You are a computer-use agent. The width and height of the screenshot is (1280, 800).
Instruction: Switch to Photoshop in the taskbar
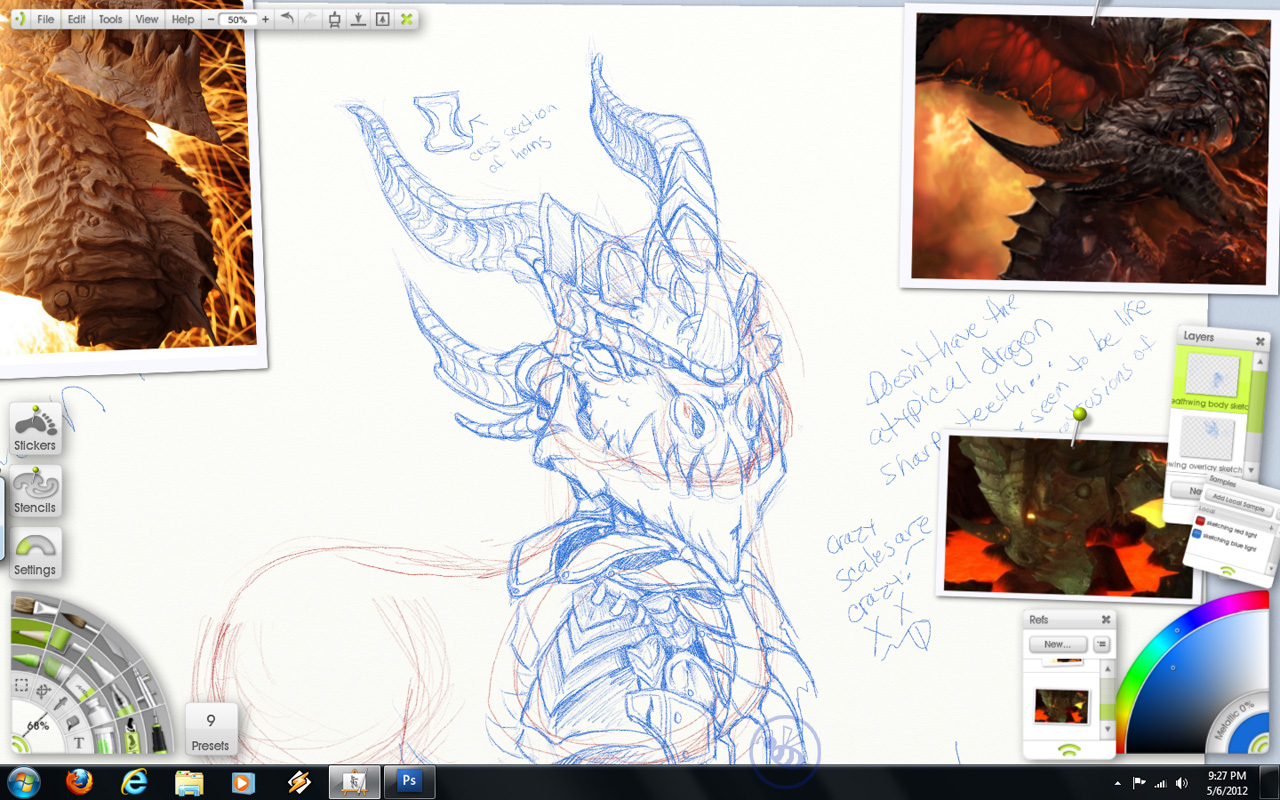point(409,781)
